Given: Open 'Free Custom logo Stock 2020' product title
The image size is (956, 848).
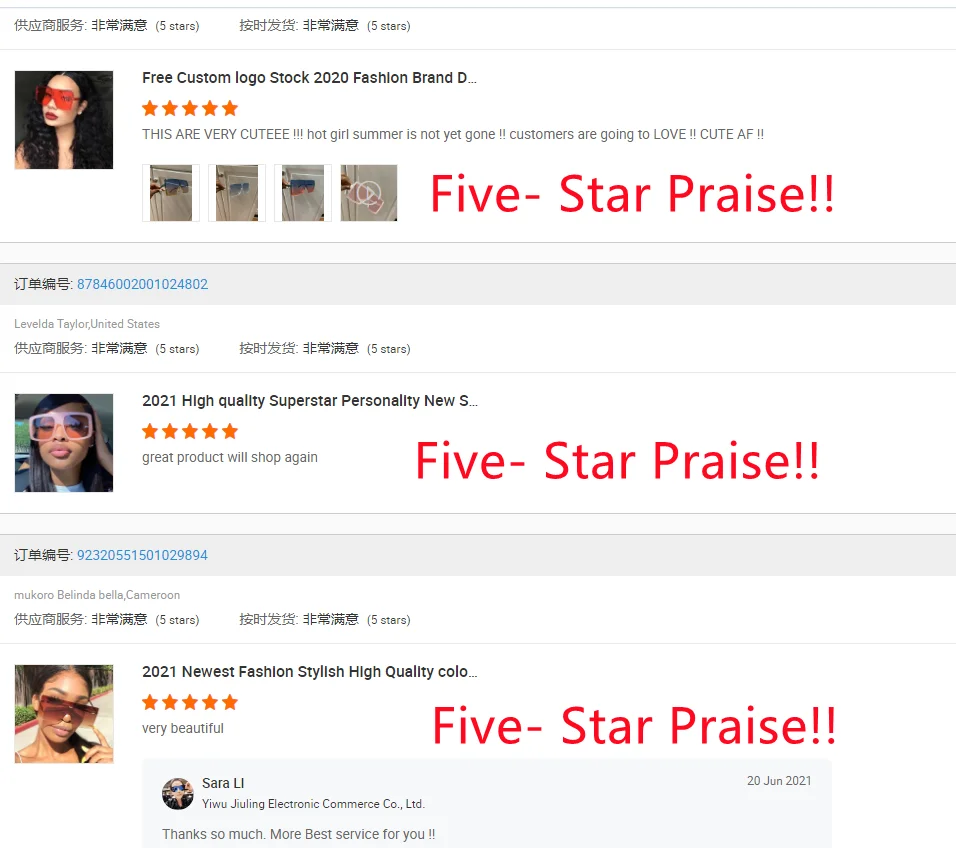Looking at the screenshot, I should point(309,78).
